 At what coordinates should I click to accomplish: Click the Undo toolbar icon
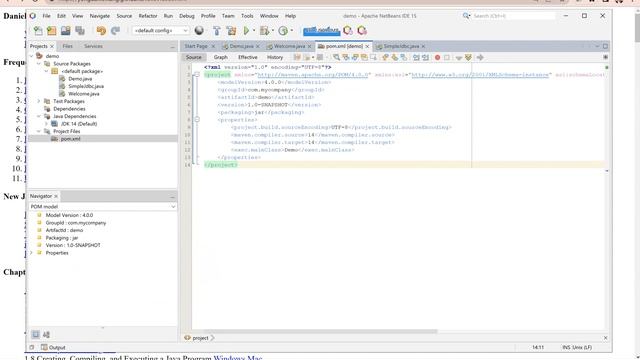[x=101, y=31]
